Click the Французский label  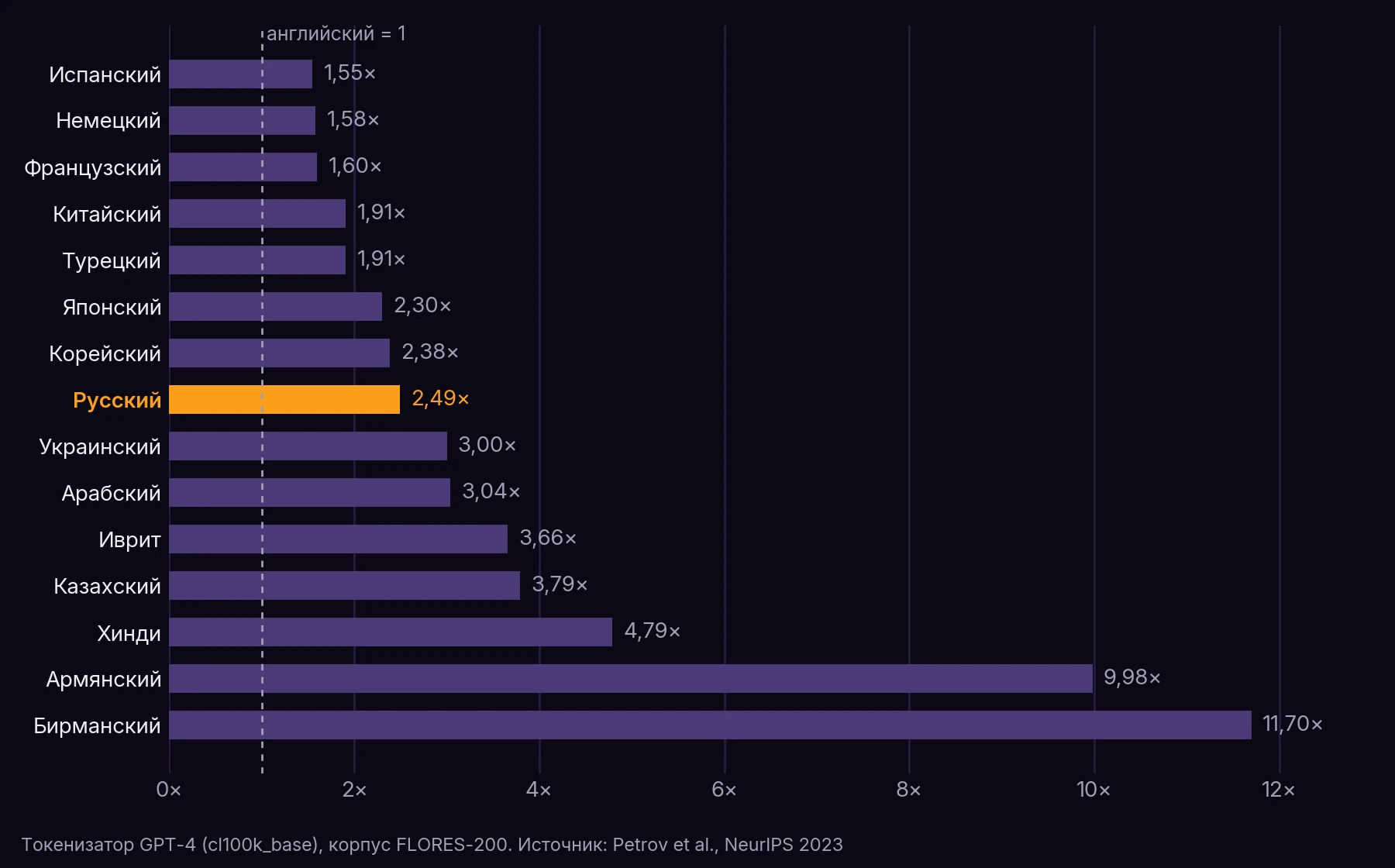pyautogui.click(x=93, y=167)
